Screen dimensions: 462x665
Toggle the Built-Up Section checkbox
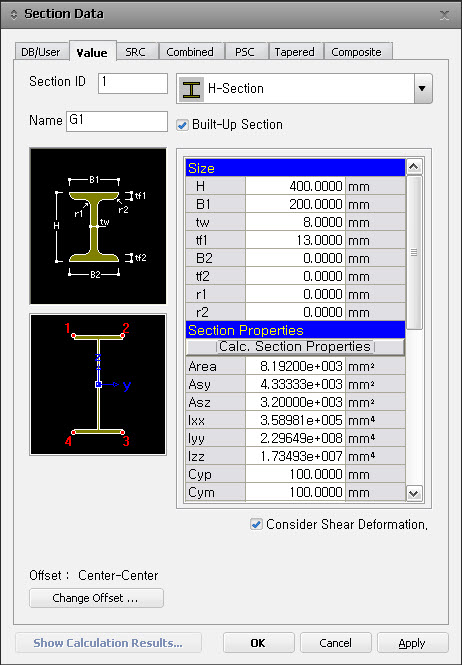tap(182, 125)
